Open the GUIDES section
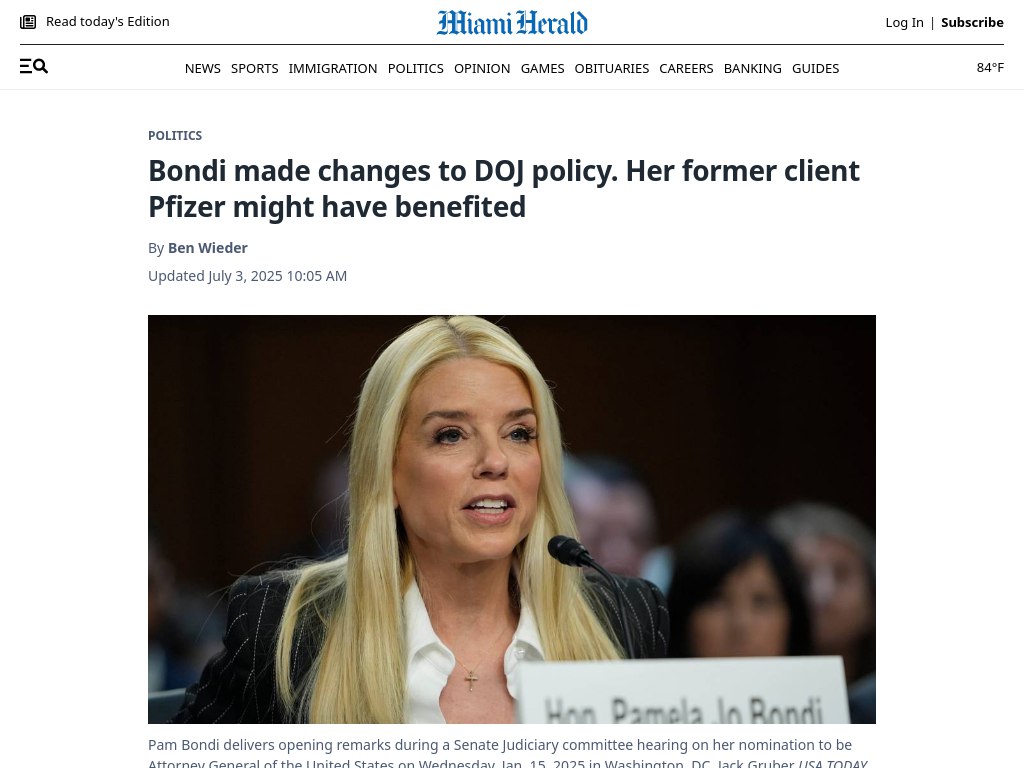Screen dimensions: 1024x768 click(816, 69)
